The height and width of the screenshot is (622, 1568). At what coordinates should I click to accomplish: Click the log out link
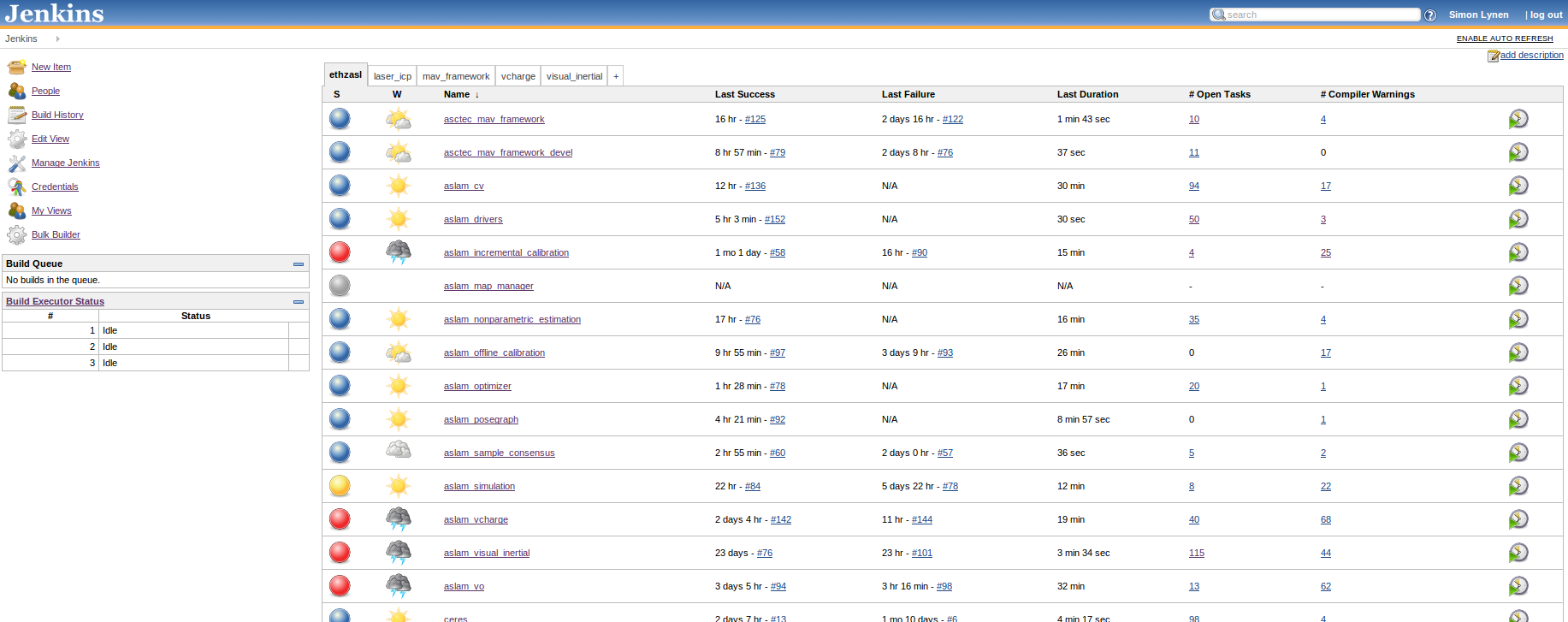1547,15
